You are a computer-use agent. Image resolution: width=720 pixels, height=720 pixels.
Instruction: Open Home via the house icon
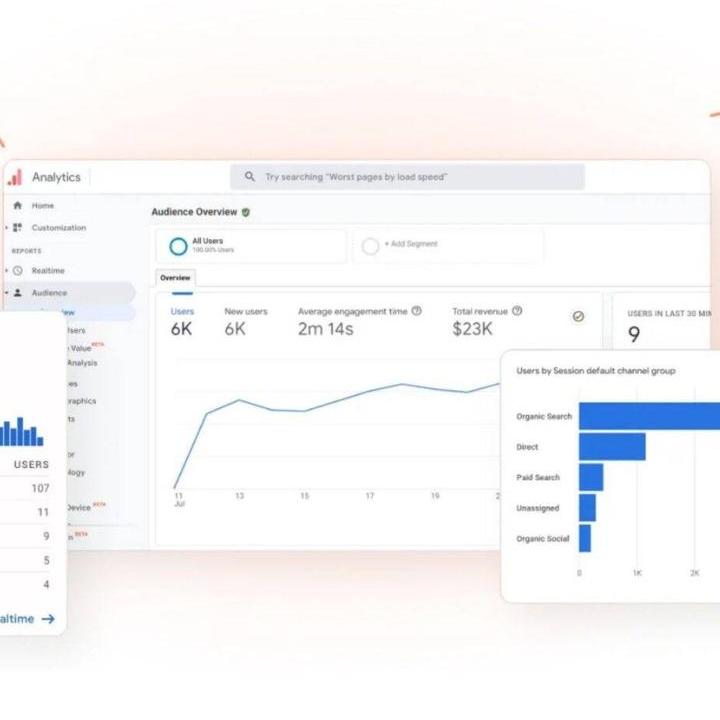[x=17, y=206]
